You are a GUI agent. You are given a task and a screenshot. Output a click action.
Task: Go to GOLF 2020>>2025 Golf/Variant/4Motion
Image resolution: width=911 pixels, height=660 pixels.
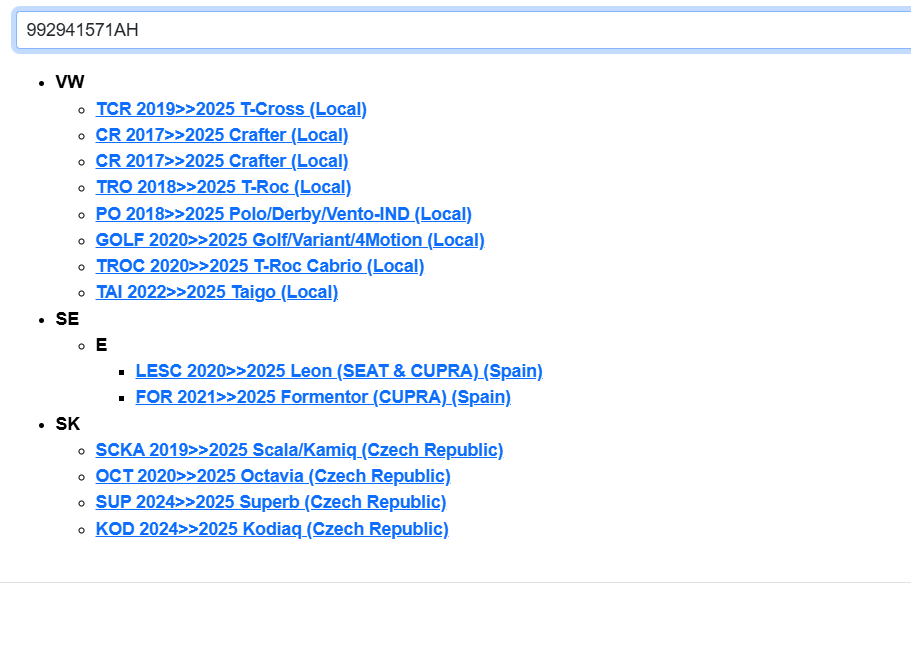point(290,240)
